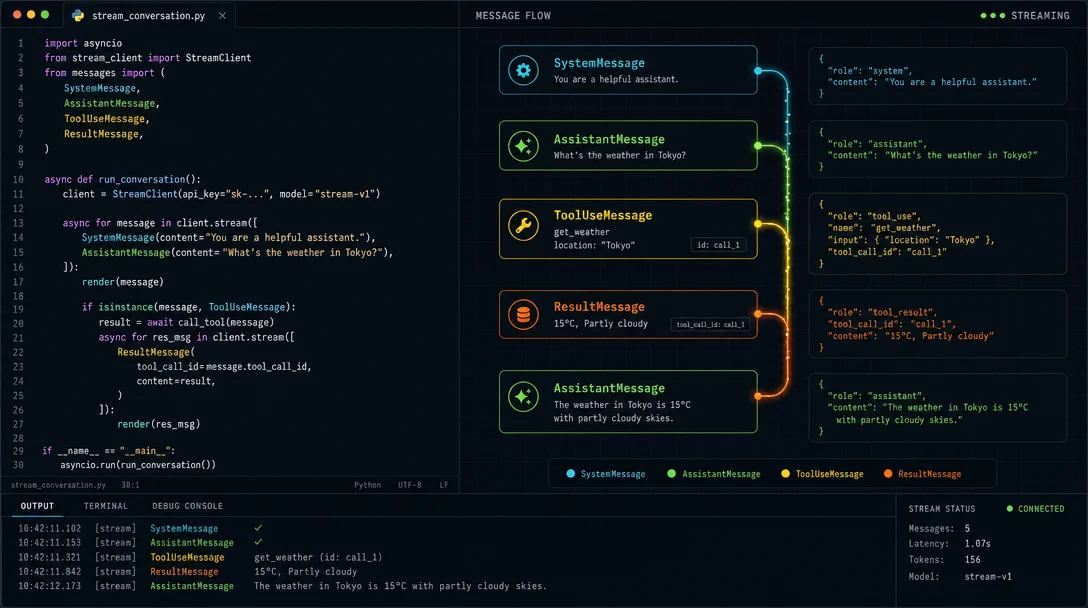The width and height of the screenshot is (1088, 608).
Task: Click 'asyncio.run(run_conversation())' on line 30
Action: [138, 465]
